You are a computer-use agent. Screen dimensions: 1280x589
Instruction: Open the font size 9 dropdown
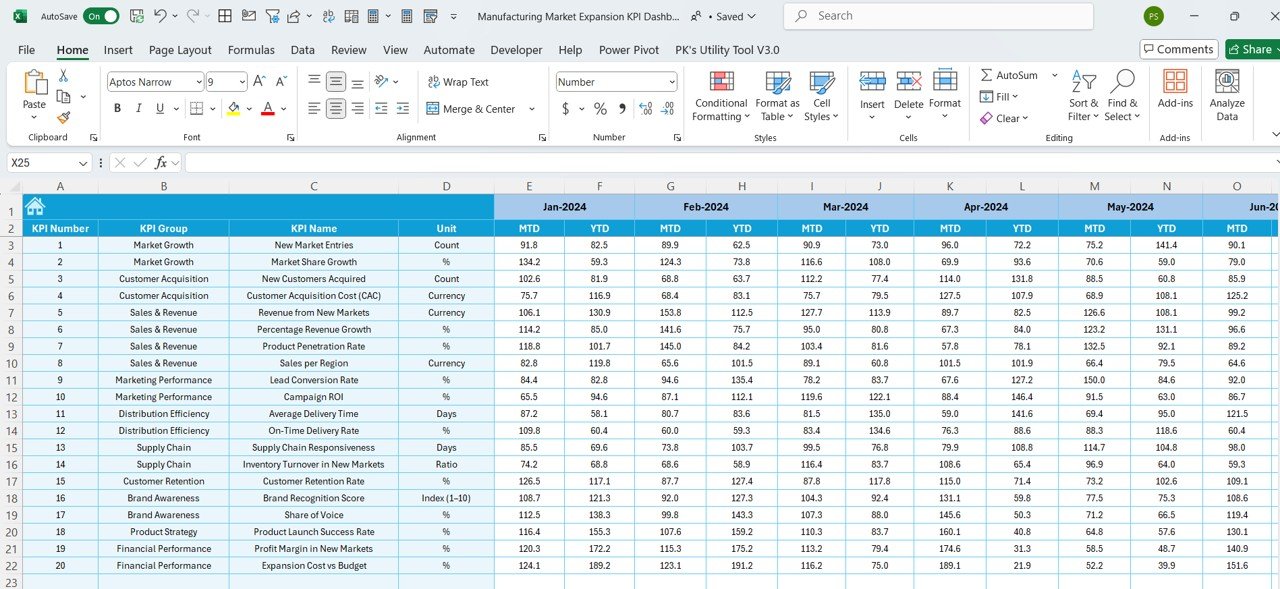(240, 82)
